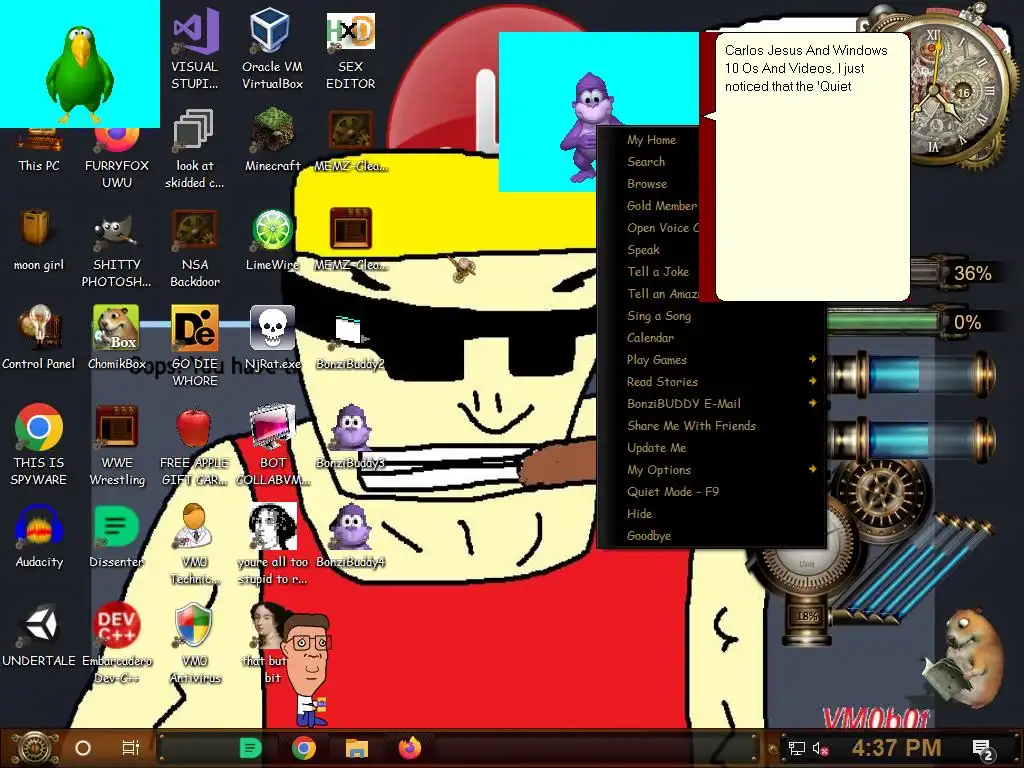Open the FURRYFOX UWU desktop icon

point(117,157)
